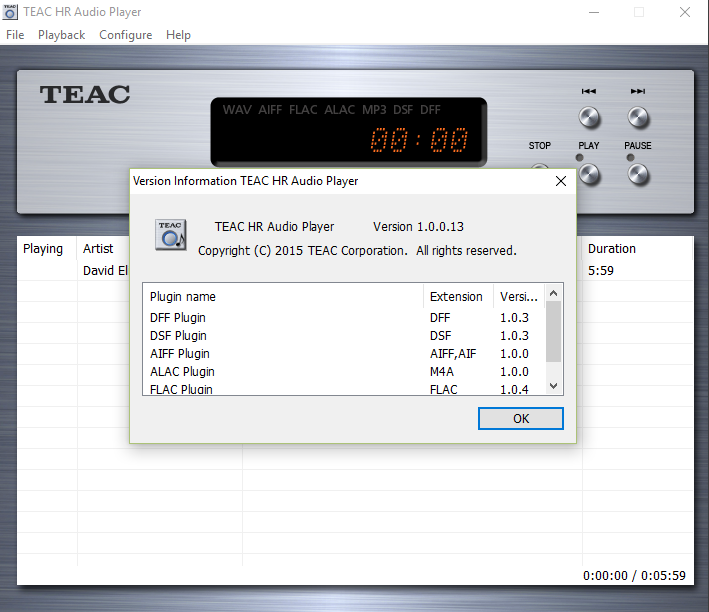Click the truncated Versi... column header

pyautogui.click(x=519, y=297)
